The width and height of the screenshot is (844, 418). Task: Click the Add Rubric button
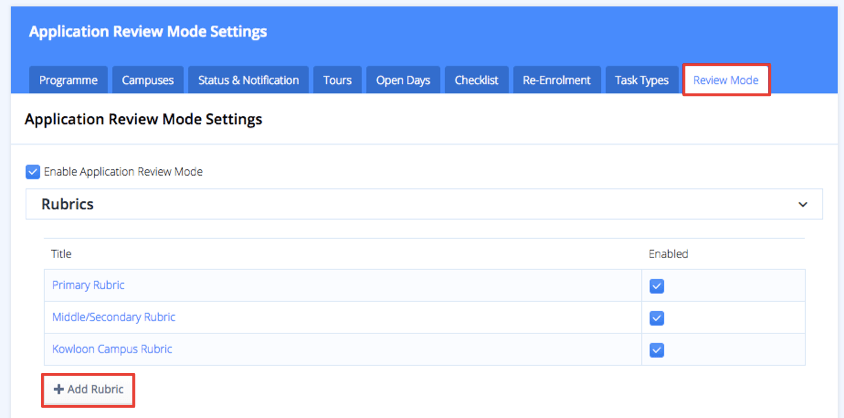(x=88, y=389)
